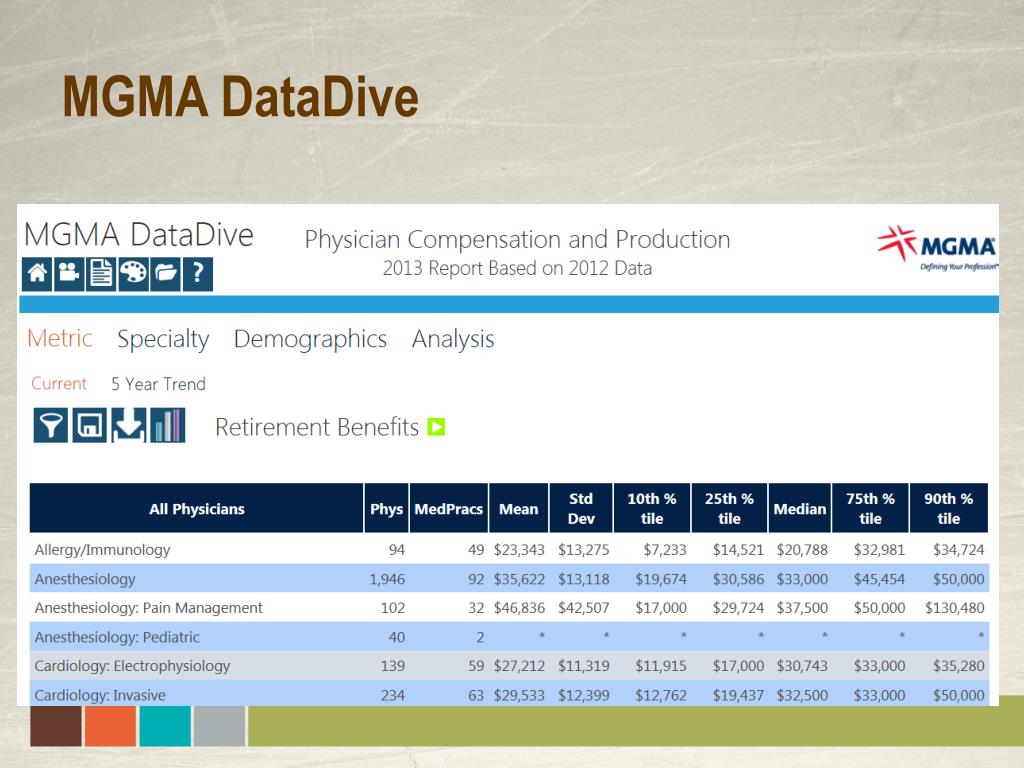Sort by the 90th %tile column header

(948, 508)
